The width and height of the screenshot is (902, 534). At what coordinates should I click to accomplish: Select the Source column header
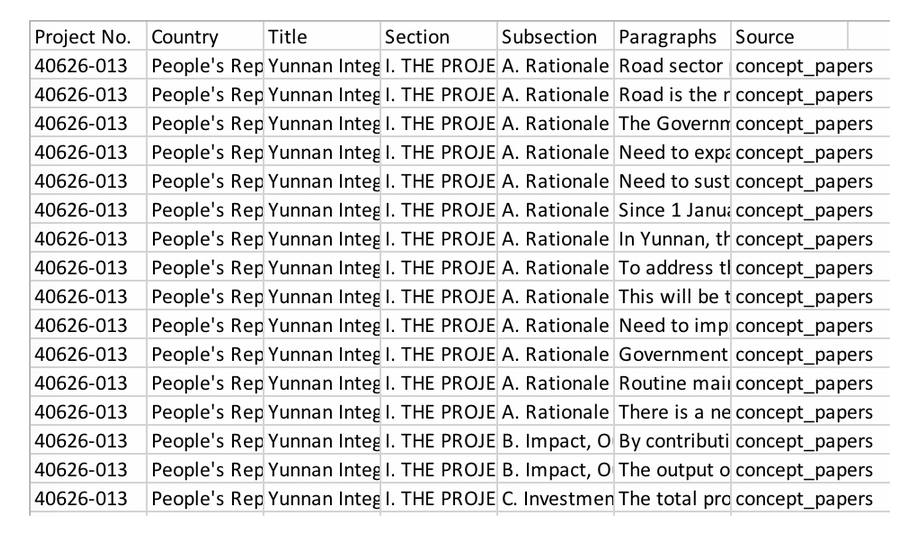tap(789, 36)
